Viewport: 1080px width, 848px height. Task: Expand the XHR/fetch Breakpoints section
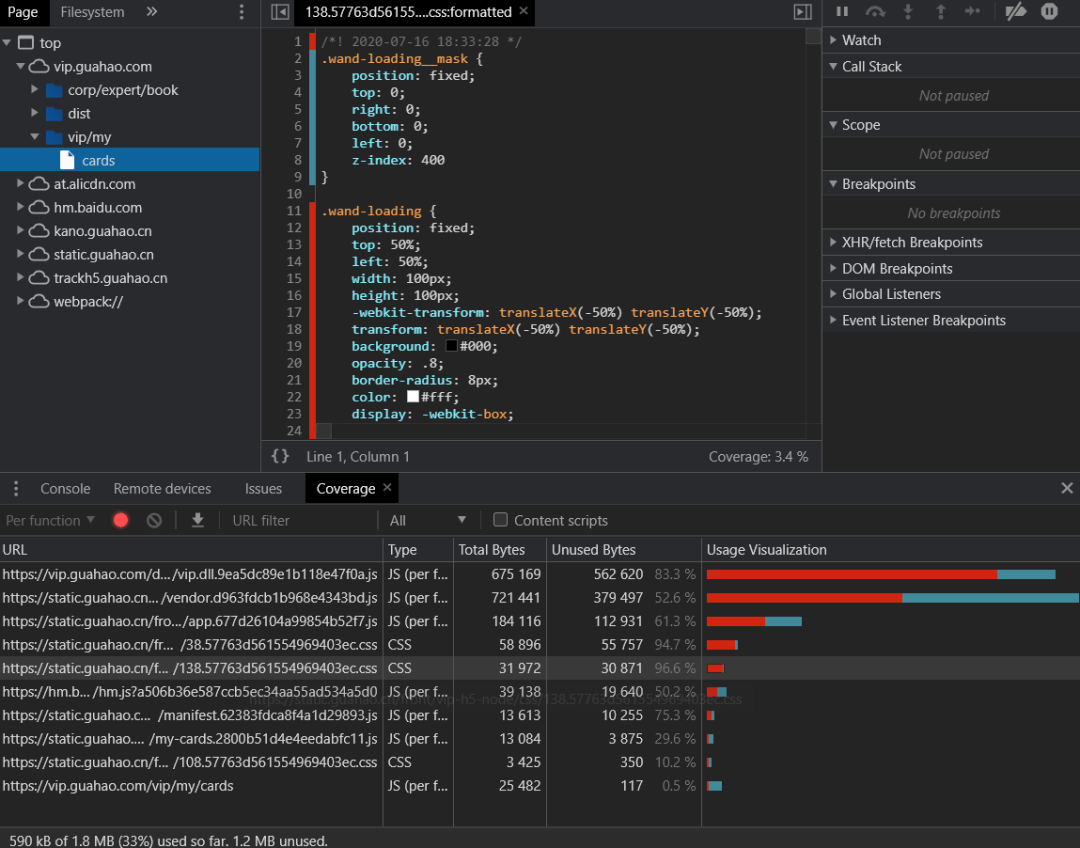[911, 242]
